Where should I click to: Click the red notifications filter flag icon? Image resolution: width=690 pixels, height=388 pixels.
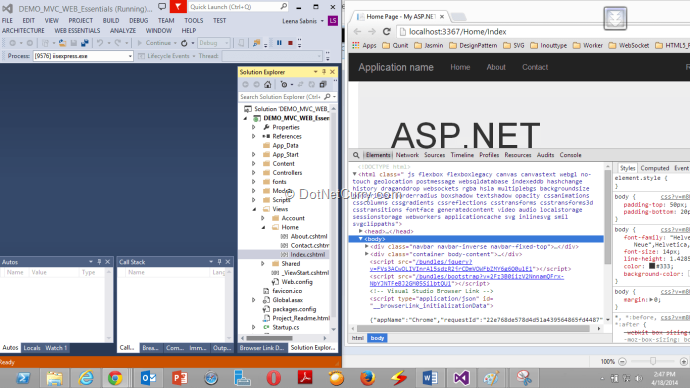(178, 7)
